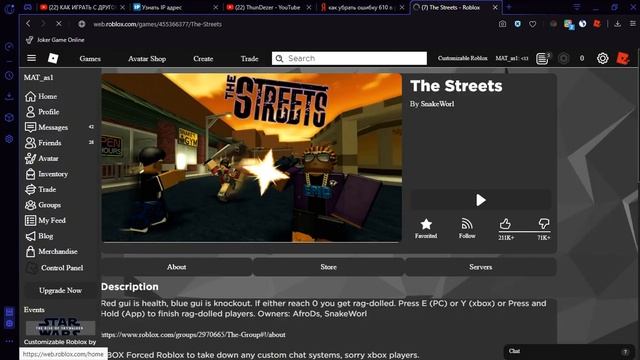The image size is (640, 360).
Task: Switch to как убрать ошибку 610 tab
Action: [362, 7]
